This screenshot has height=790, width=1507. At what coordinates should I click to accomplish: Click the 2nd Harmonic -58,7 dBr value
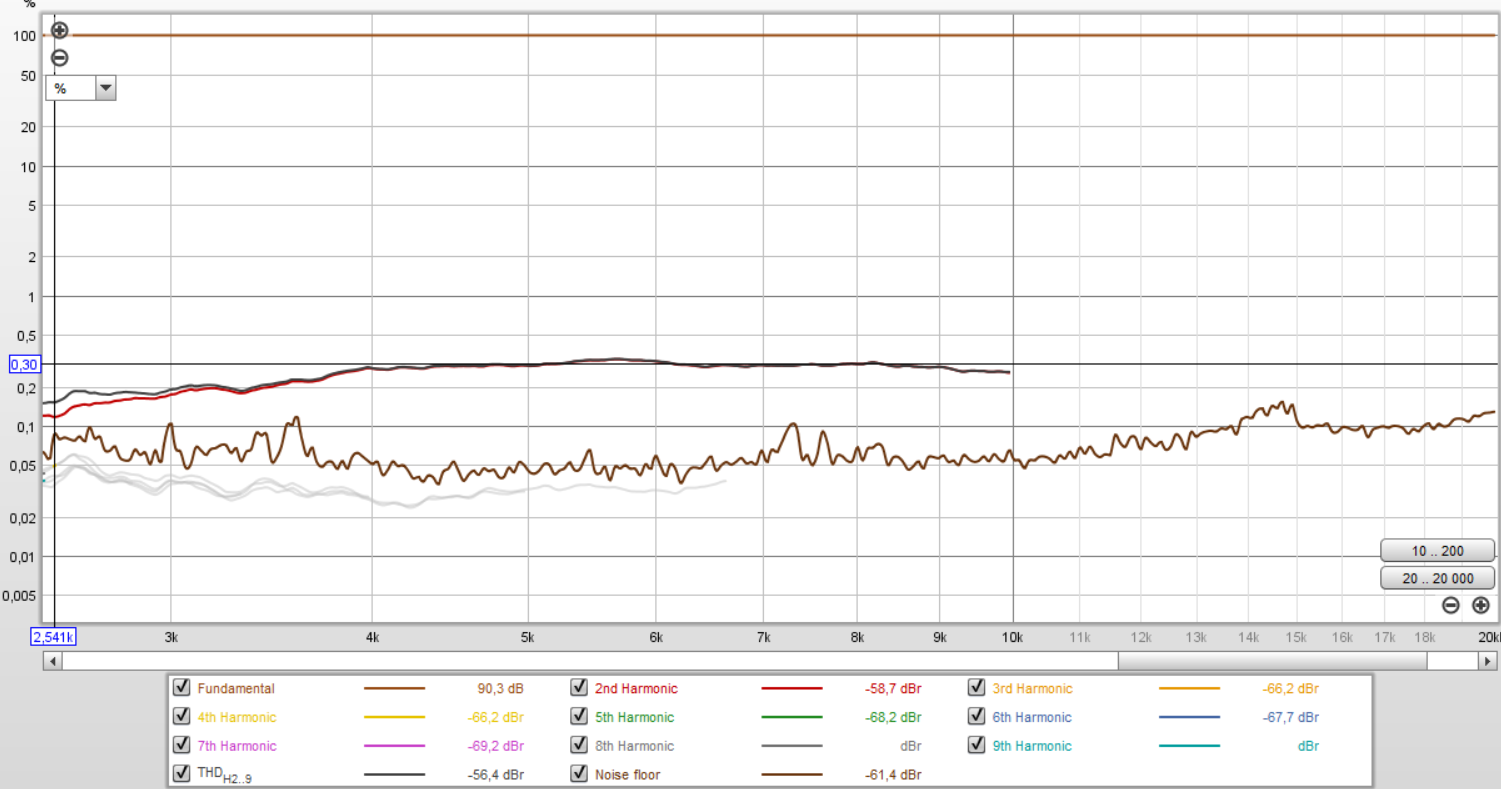click(893, 689)
